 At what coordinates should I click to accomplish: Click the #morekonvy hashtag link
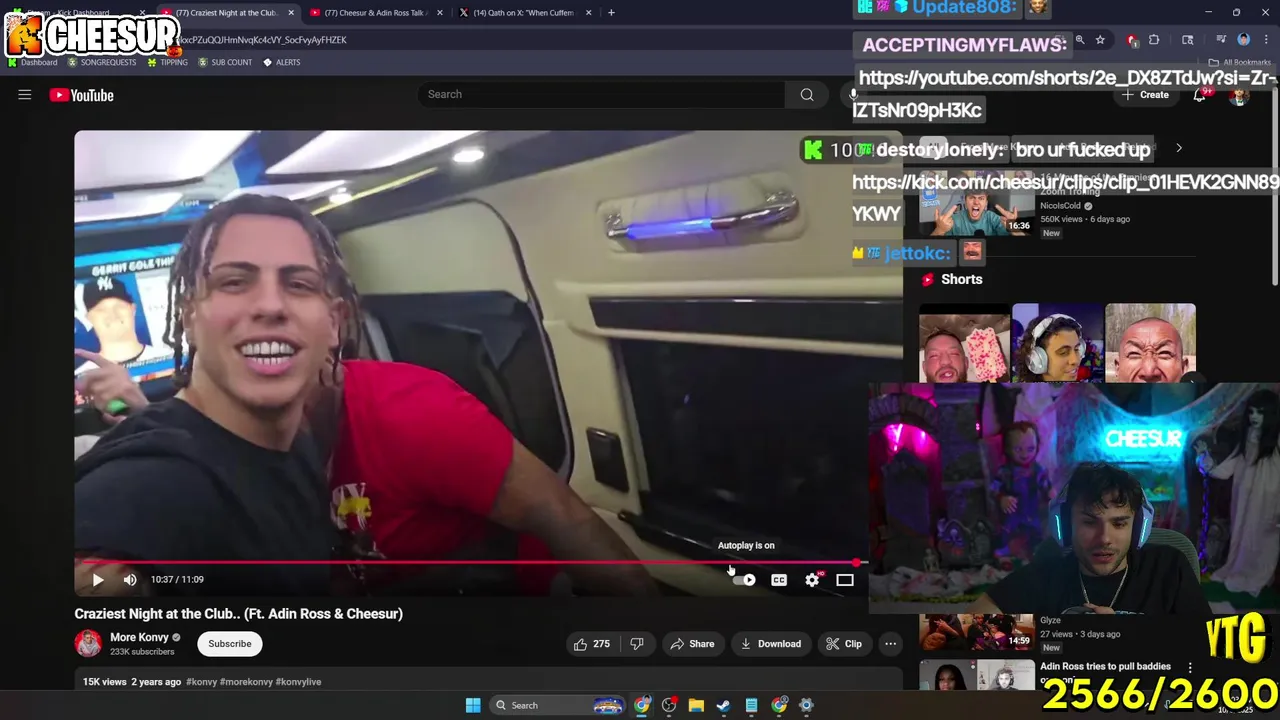(x=246, y=682)
